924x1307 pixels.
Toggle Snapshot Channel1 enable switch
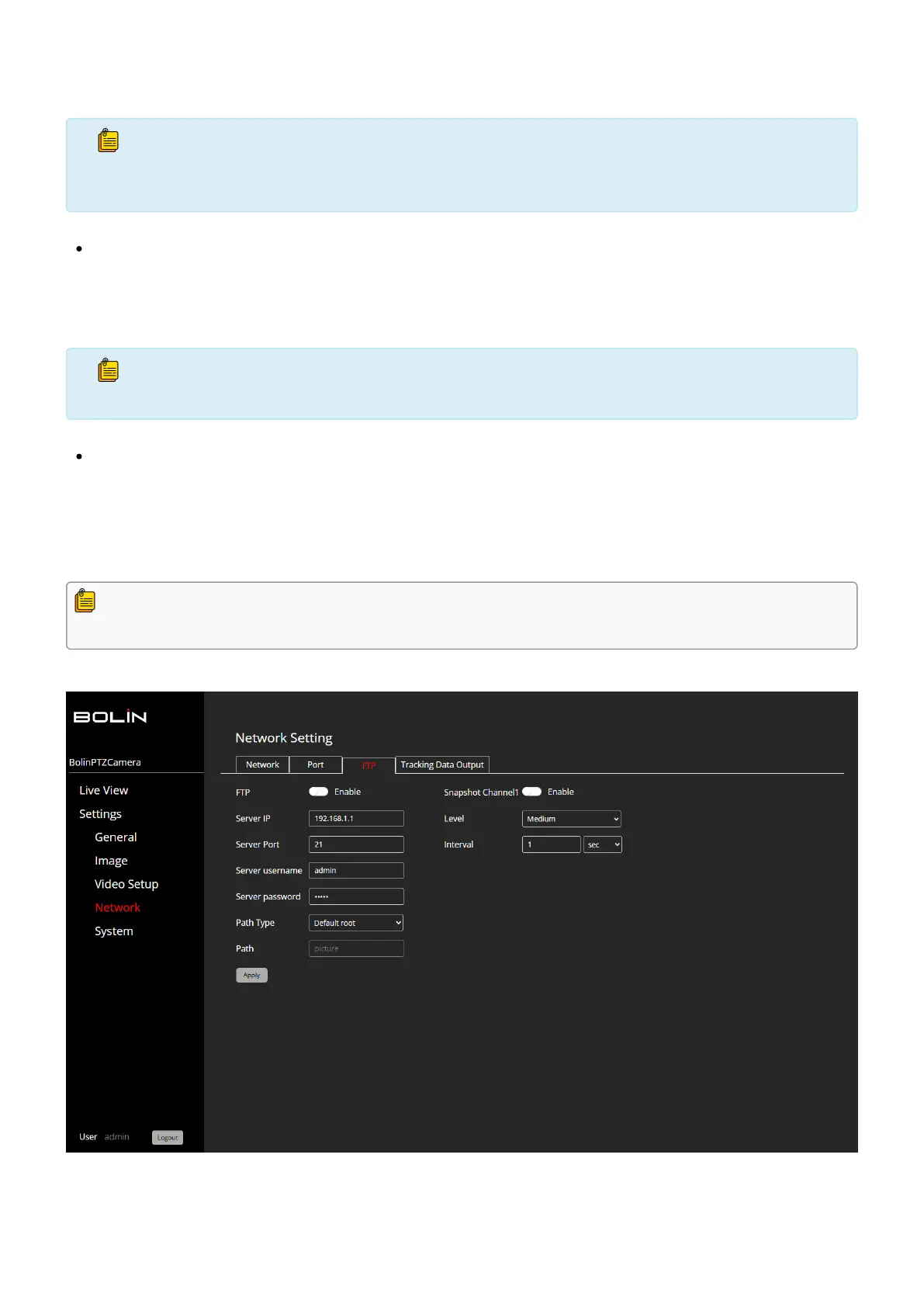[x=532, y=792]
